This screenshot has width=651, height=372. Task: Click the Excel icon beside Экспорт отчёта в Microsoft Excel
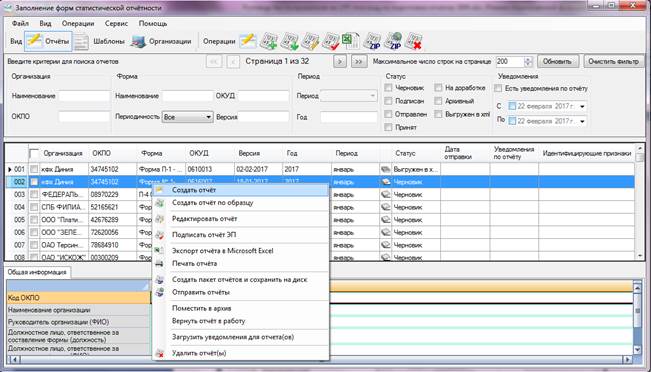159,251
